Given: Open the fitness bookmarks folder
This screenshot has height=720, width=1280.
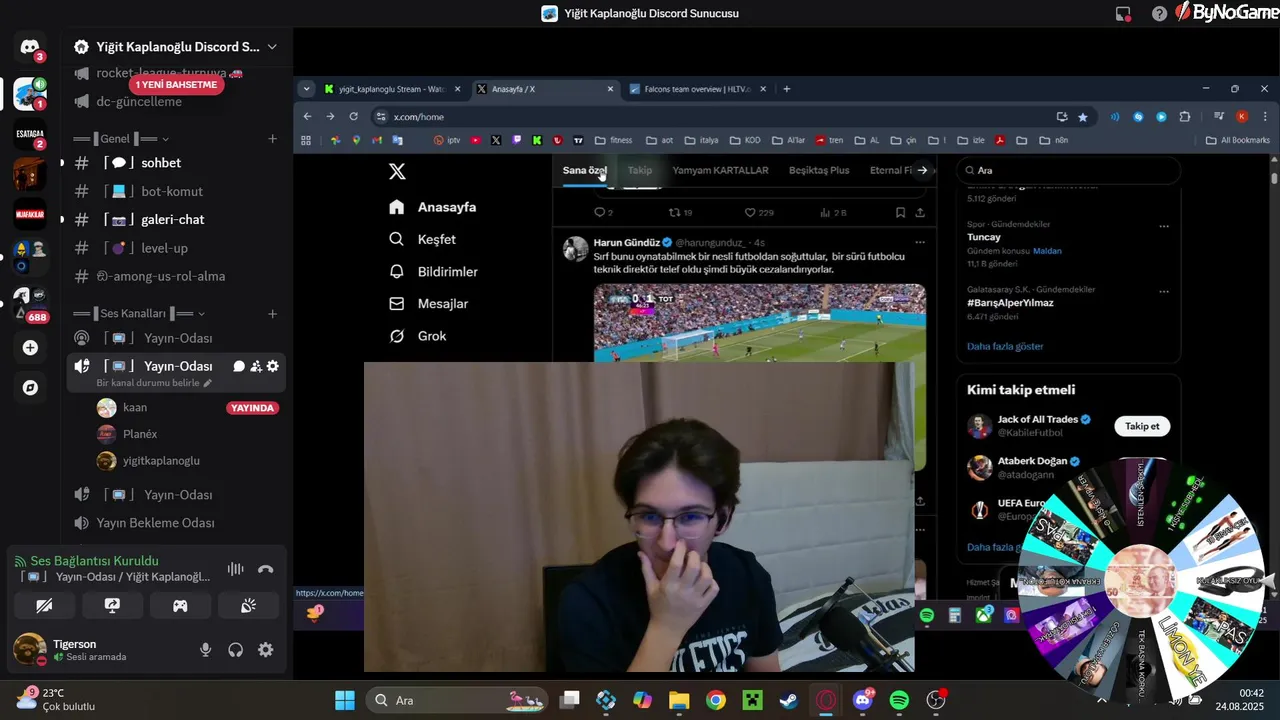Looking at the screenshot, I should click(614, 140).
